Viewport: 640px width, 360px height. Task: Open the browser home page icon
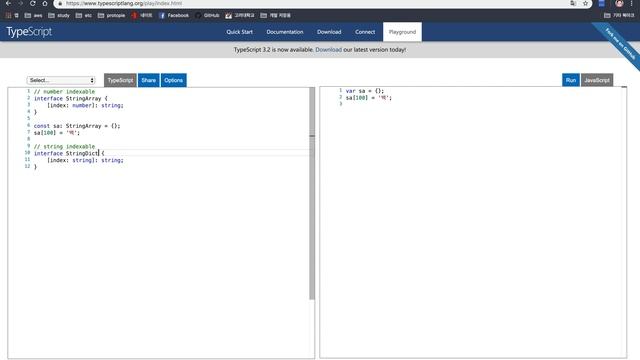45,3
